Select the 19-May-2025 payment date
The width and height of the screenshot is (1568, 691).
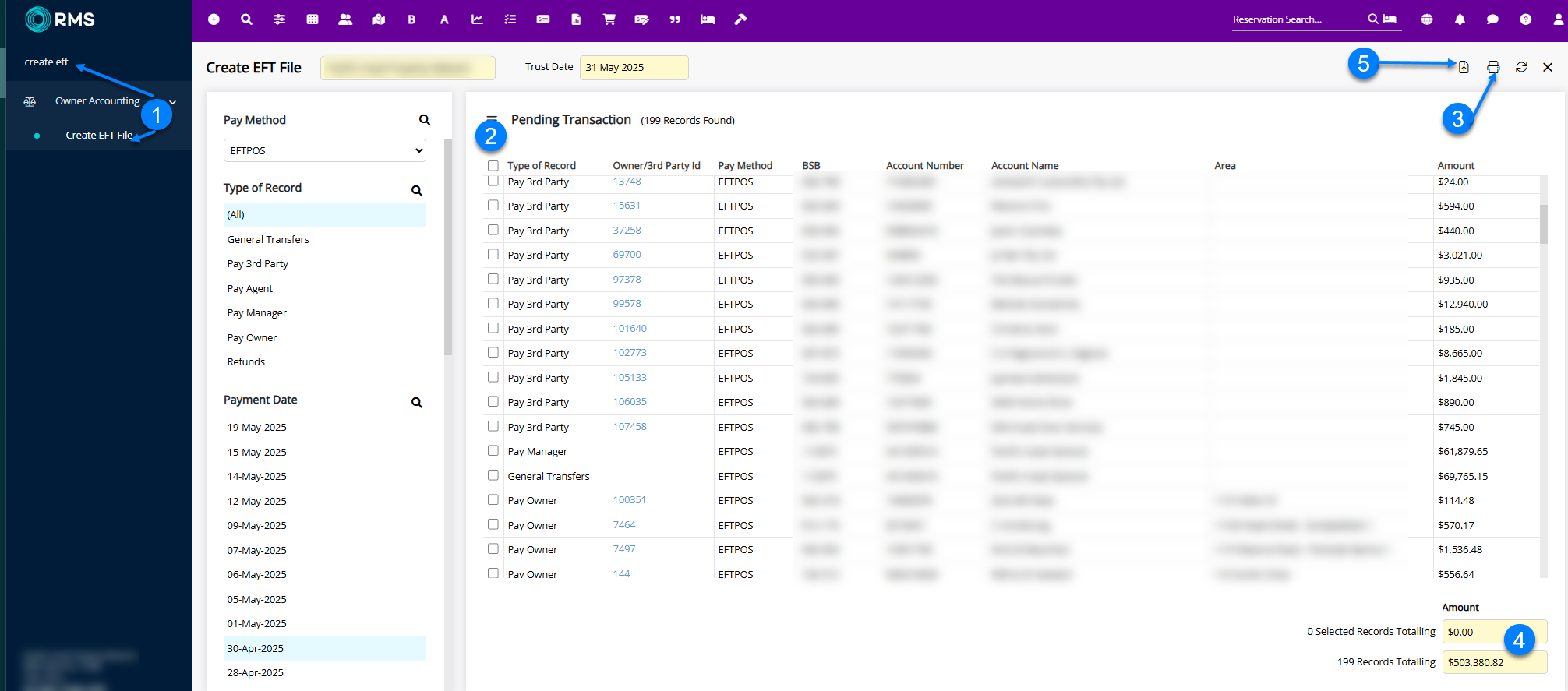[256, 428]
